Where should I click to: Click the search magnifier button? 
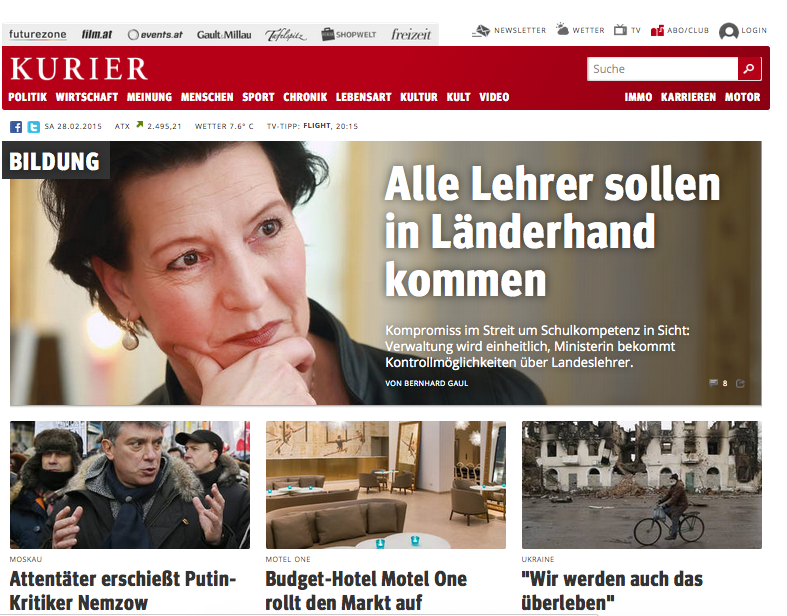click(749, 69)
